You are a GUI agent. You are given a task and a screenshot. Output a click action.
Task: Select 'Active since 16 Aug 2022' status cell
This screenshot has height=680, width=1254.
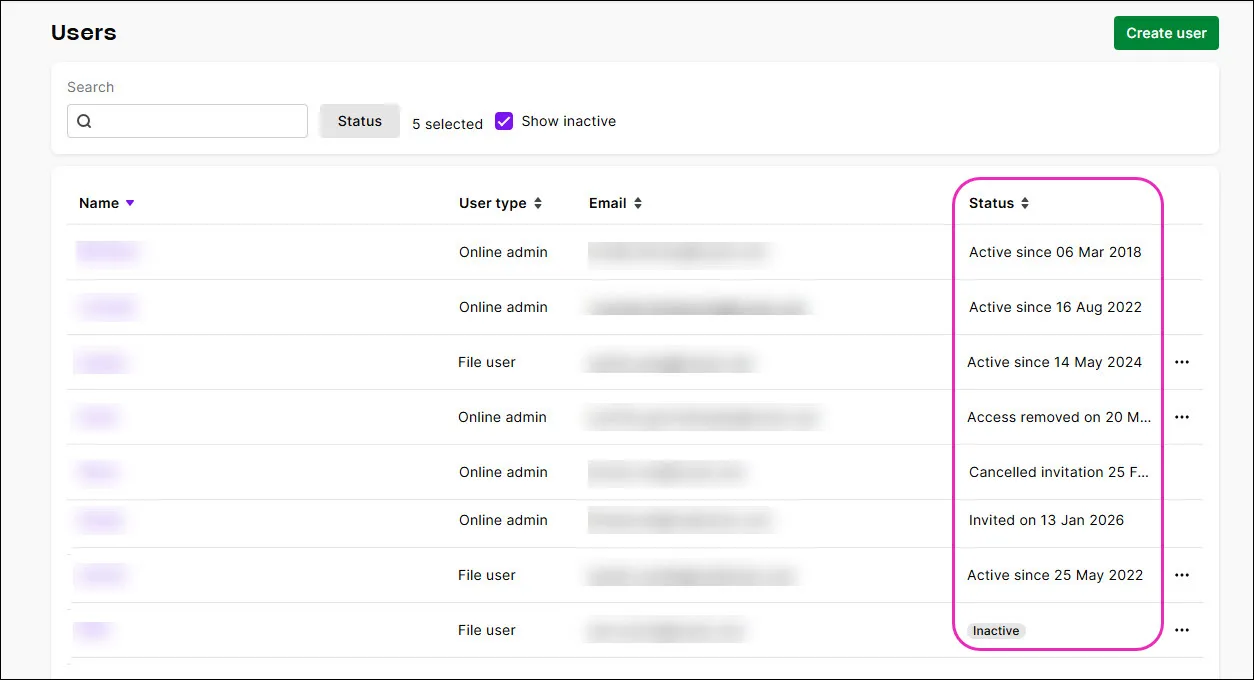click(1055, 307)
